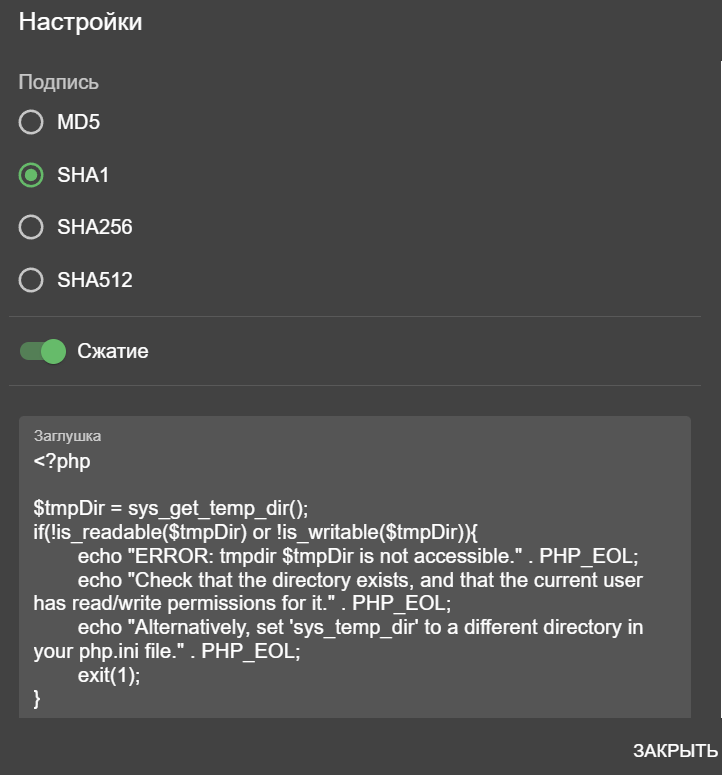The width and height of the screenshot is (722, 775).
Task: Click the Подпись section heading
Action: point(58,82)
